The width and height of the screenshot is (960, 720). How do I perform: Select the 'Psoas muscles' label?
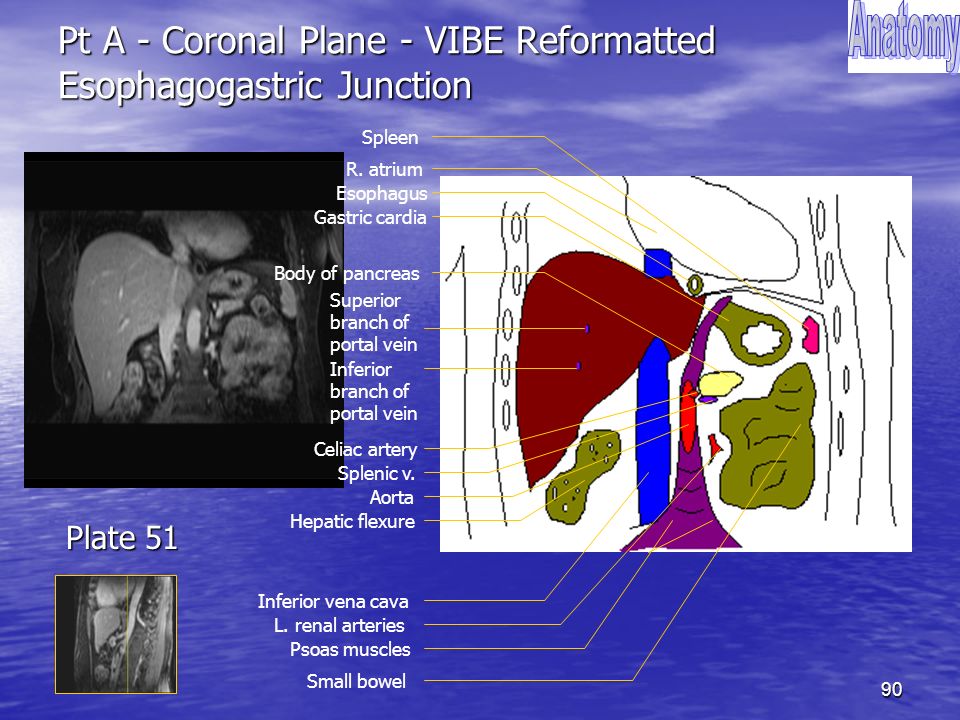(x=350, y=650)
